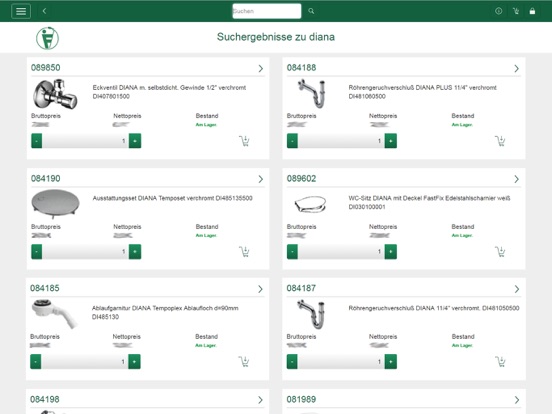Open the hamburger menu
The width and height of the screenshot is (552, 414).
(21, 11)
